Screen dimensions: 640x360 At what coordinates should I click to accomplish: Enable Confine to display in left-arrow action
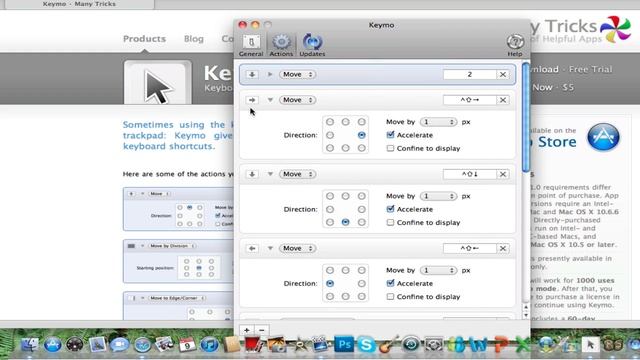coord(390,297)
